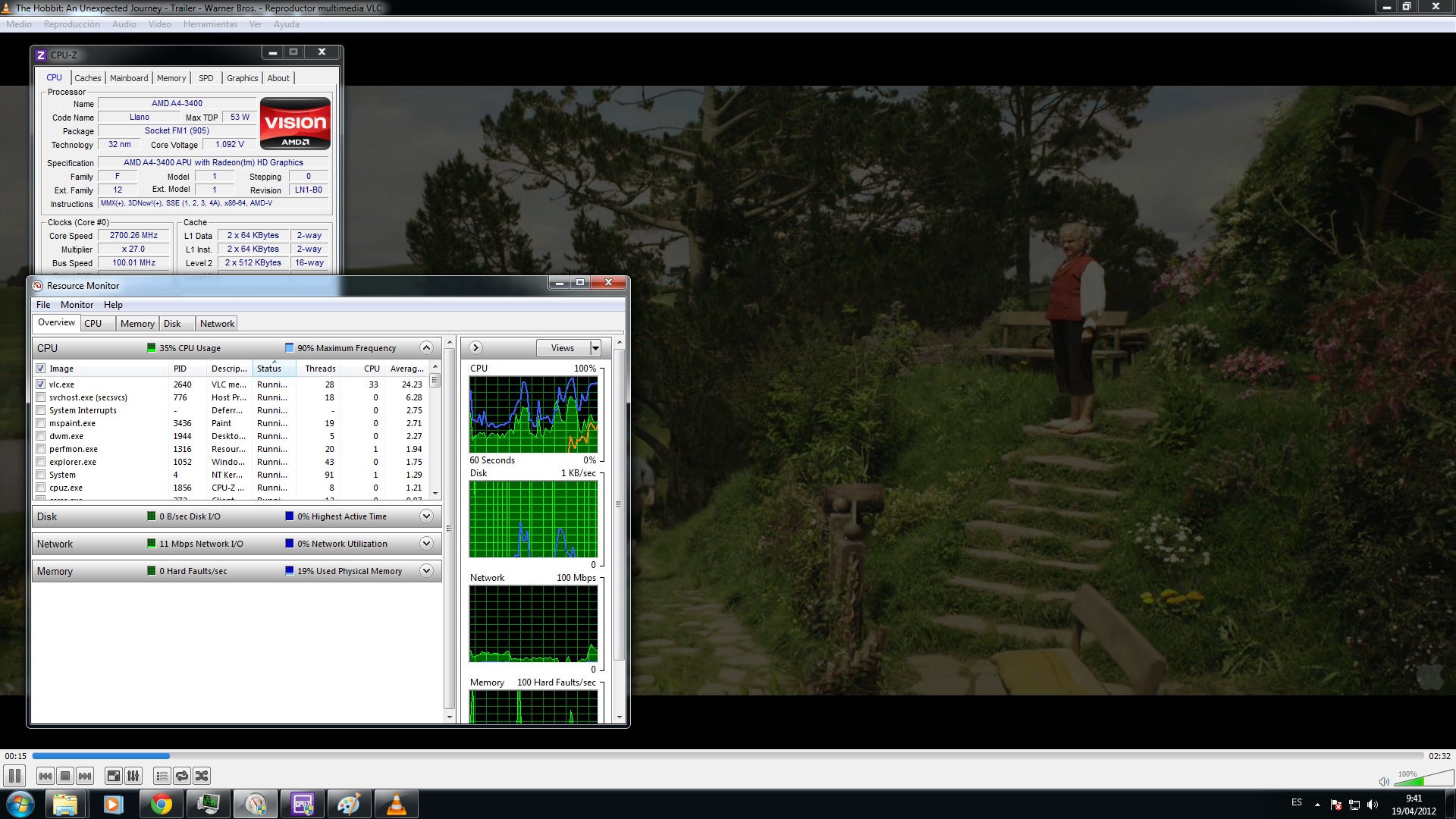The height and width of the screenshot is (819, 1456).
Task: Toggle VLC loop repeat icon
Action: tap(181, 776)
